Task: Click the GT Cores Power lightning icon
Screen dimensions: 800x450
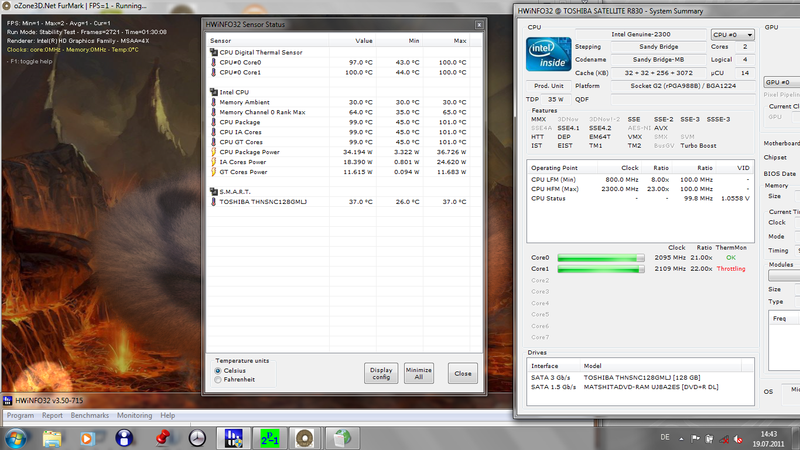Action: [x=213, y=171]
